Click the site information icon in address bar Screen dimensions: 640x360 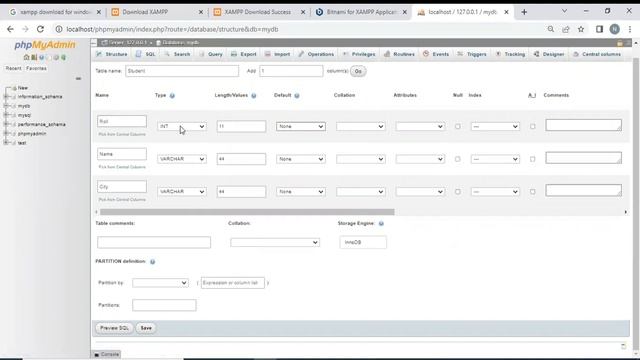click(59, 29)
